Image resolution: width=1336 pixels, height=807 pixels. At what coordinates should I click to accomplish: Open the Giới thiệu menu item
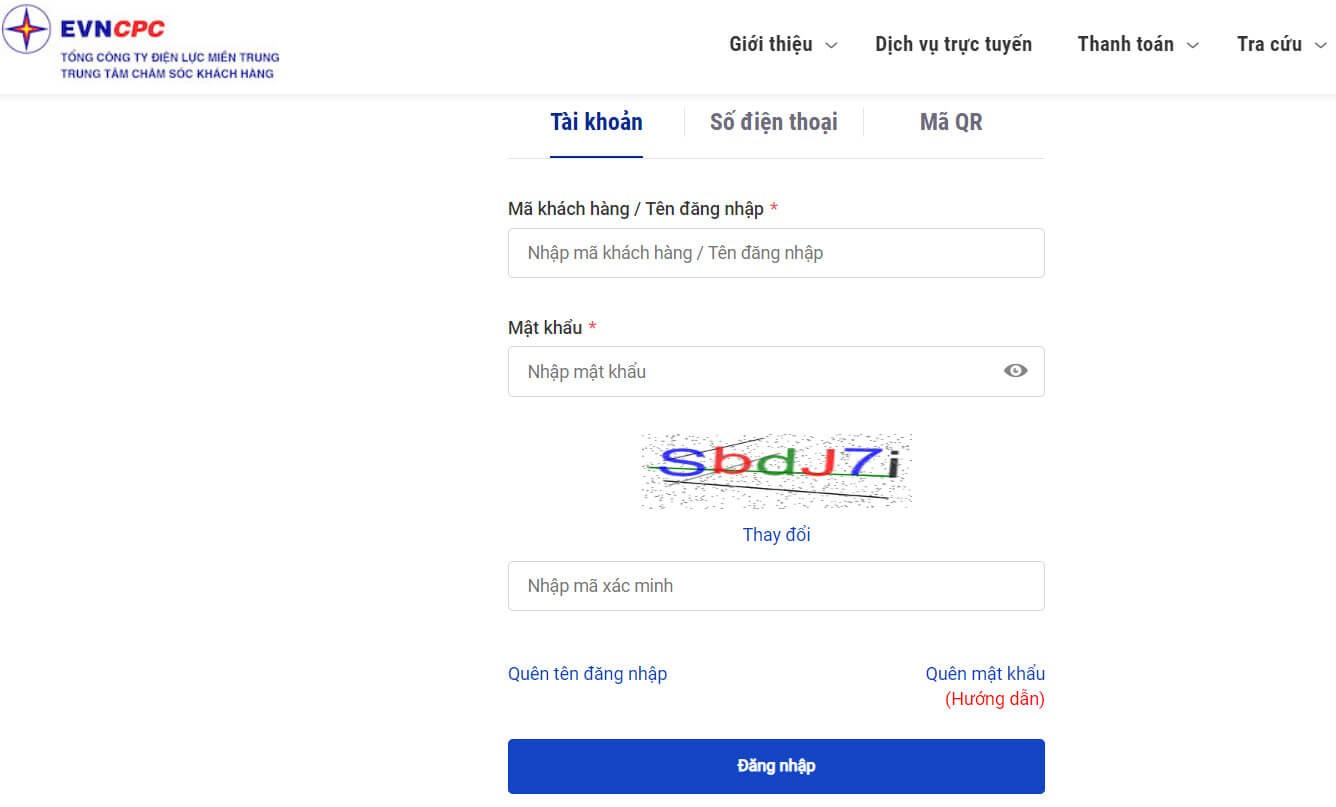tap(771, 44)
